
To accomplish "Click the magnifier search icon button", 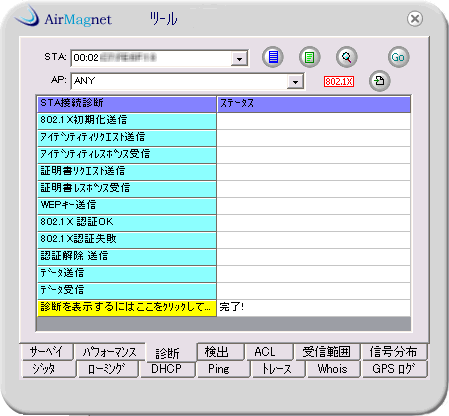I will pyautogui.click(x=347, y=57).
